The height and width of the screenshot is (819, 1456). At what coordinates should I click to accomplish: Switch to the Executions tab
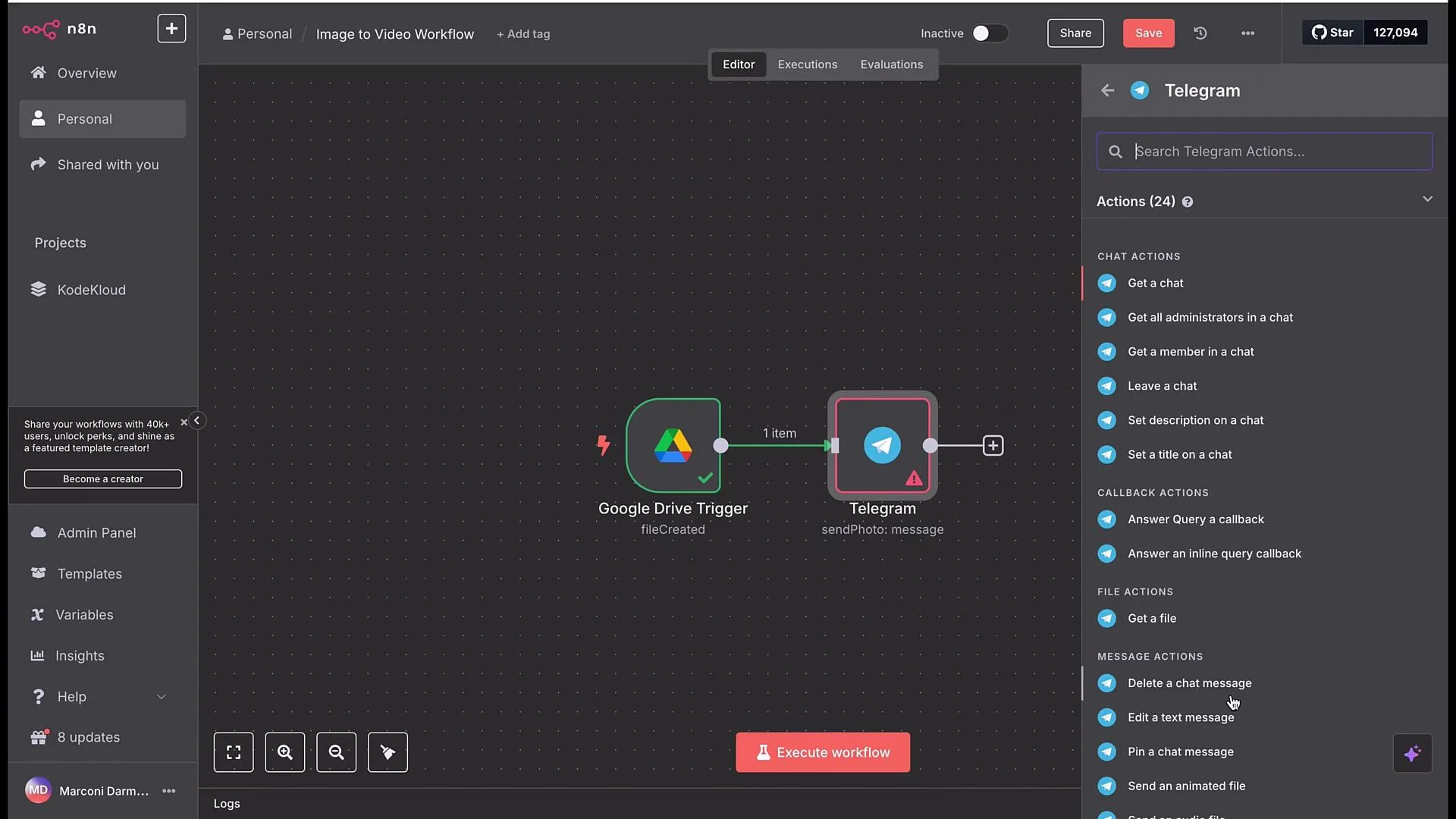[807, 64]
